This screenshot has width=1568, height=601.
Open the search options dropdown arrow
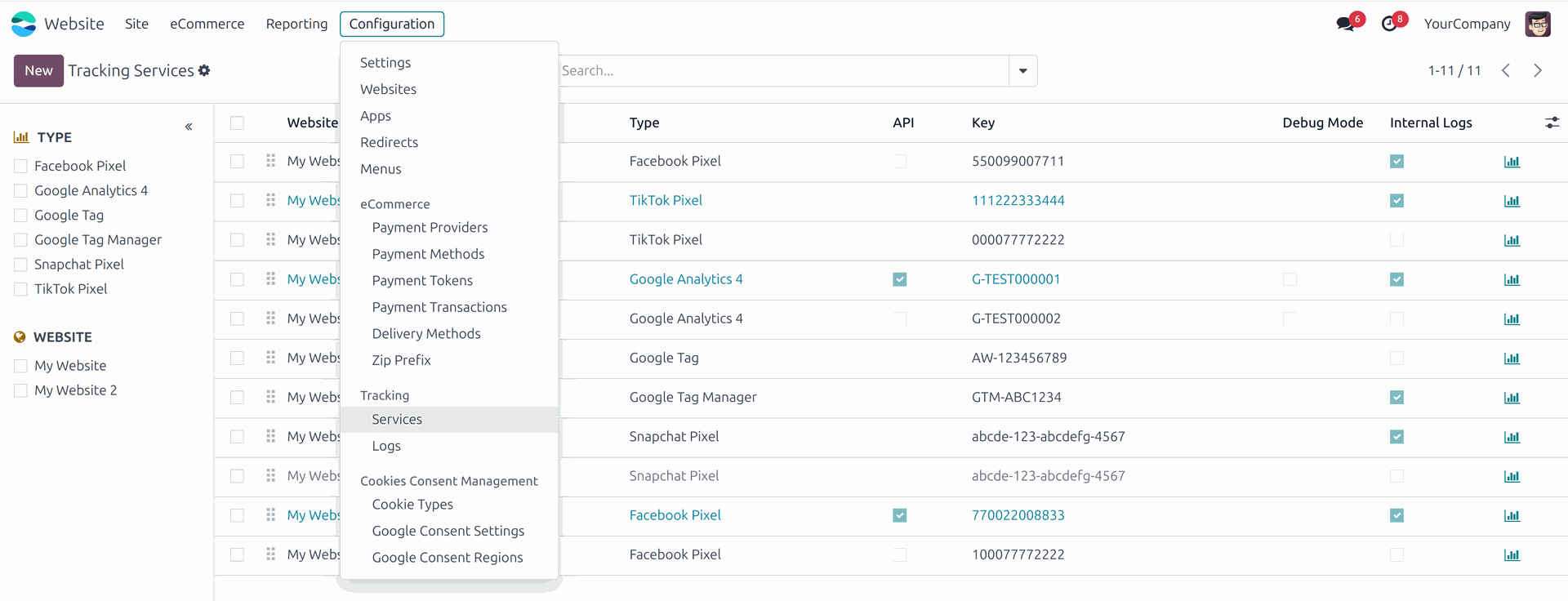coord(1022,71)
